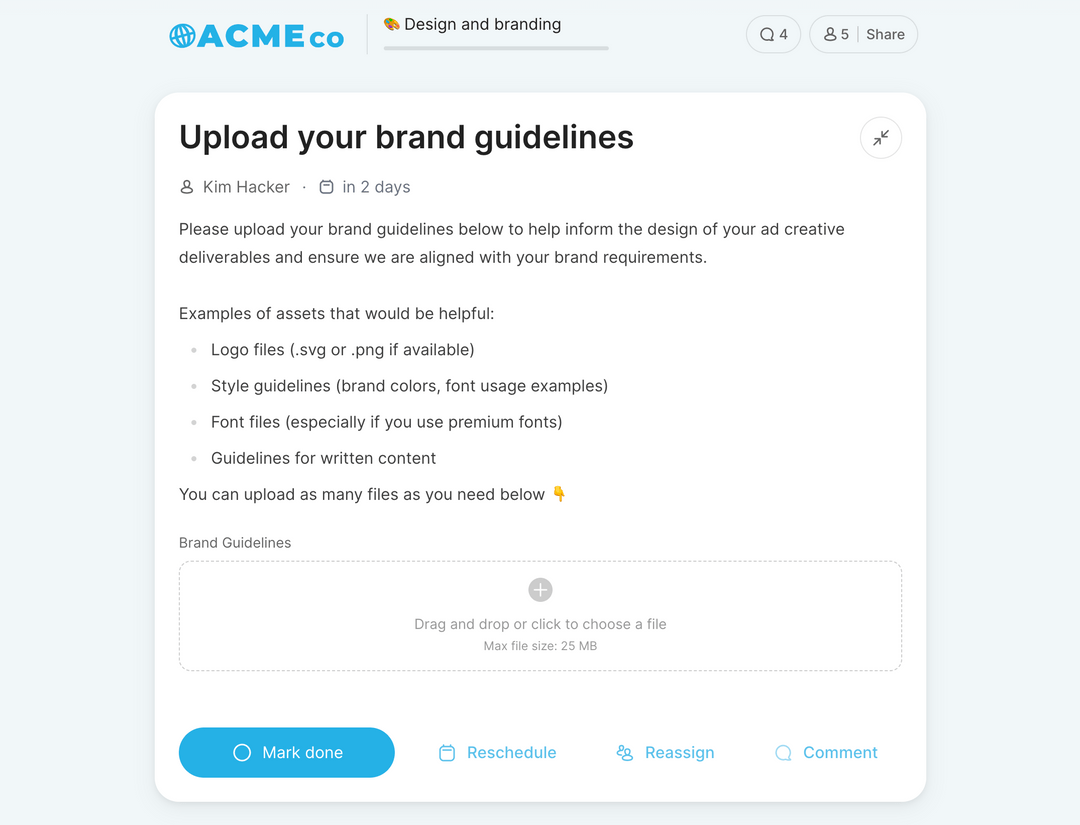Viewport: 1080px width, 825px height.
Task: Open the "in 2 days" due date picker
Action: 376,187
